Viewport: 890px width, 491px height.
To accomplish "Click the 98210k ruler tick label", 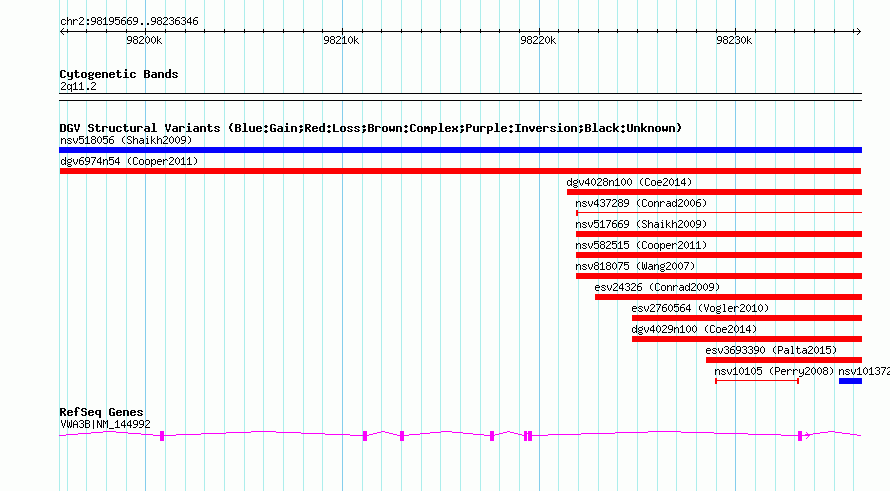I will click(341, 40).
